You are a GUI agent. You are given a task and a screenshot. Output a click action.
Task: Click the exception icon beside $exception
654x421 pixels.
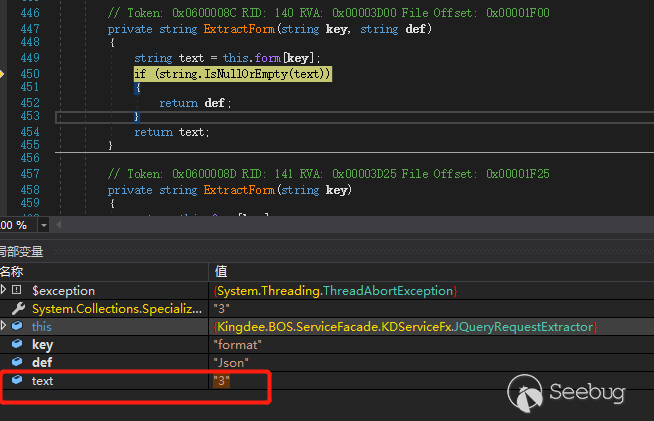[x=17, y=290]
